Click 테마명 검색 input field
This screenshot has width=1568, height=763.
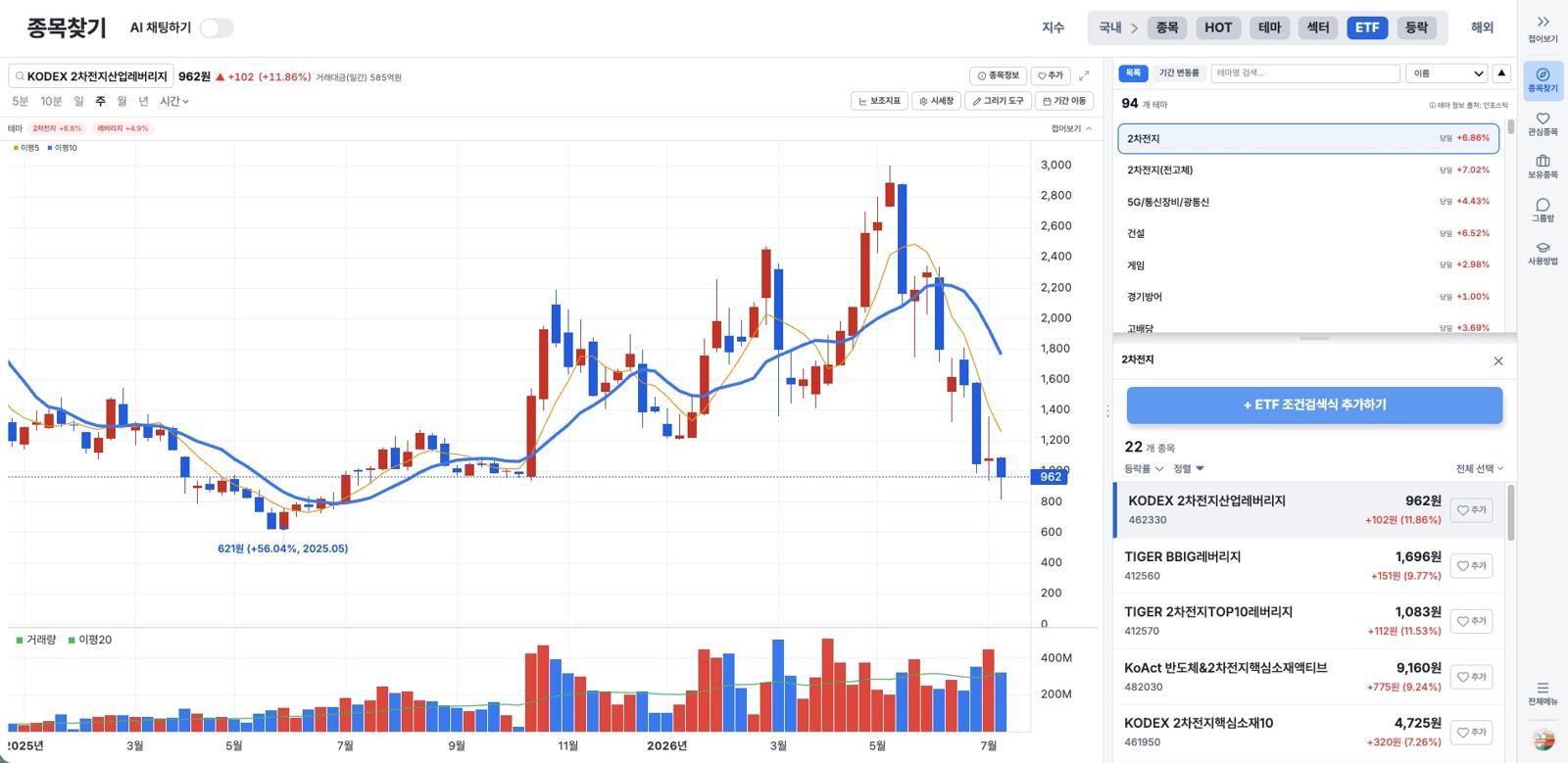click(1305, 73)
